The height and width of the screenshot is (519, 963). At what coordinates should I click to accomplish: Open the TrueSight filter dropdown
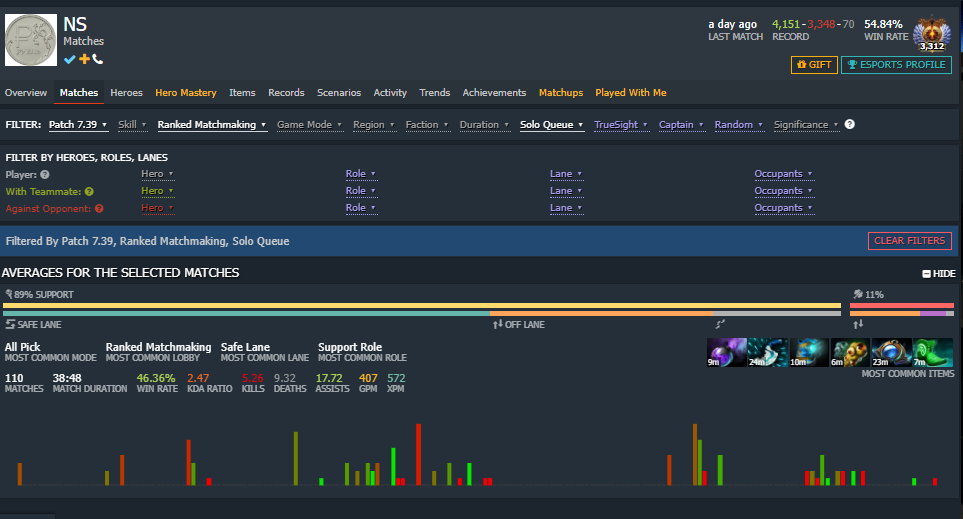(621, 125)
